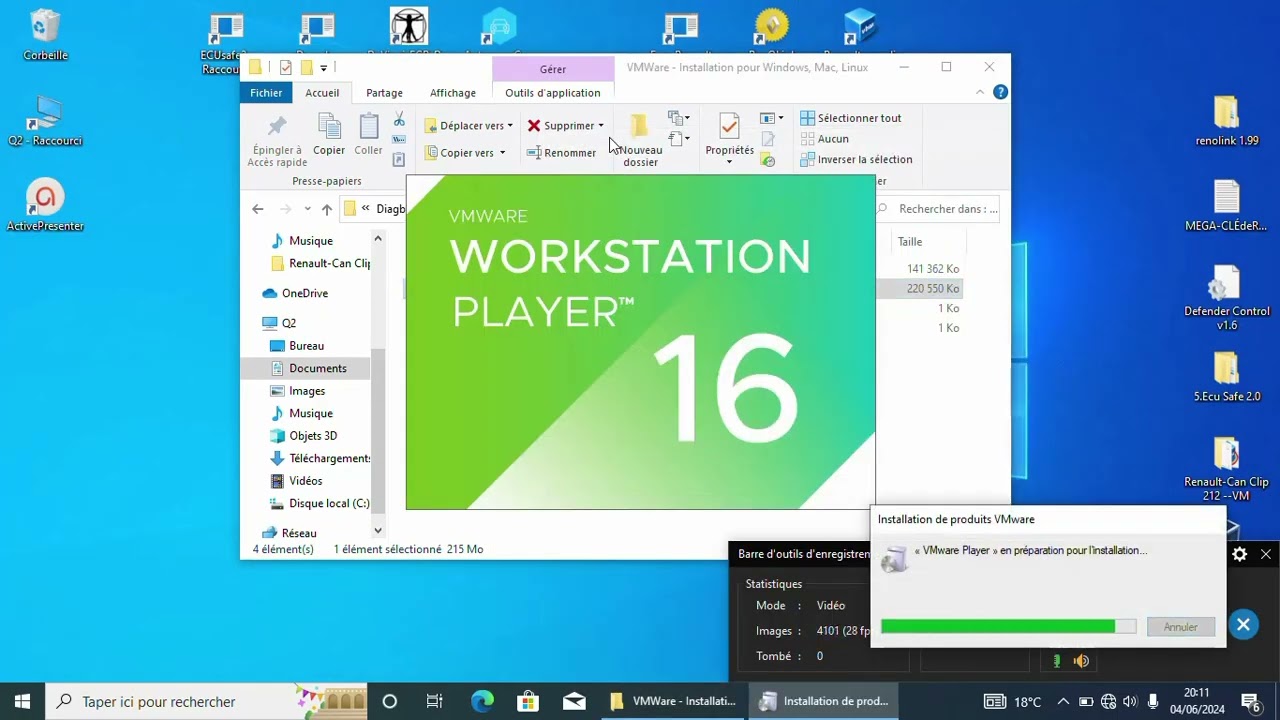Click the blue circular X button
Viewport: 1280px width, 720px height.
1243,624
